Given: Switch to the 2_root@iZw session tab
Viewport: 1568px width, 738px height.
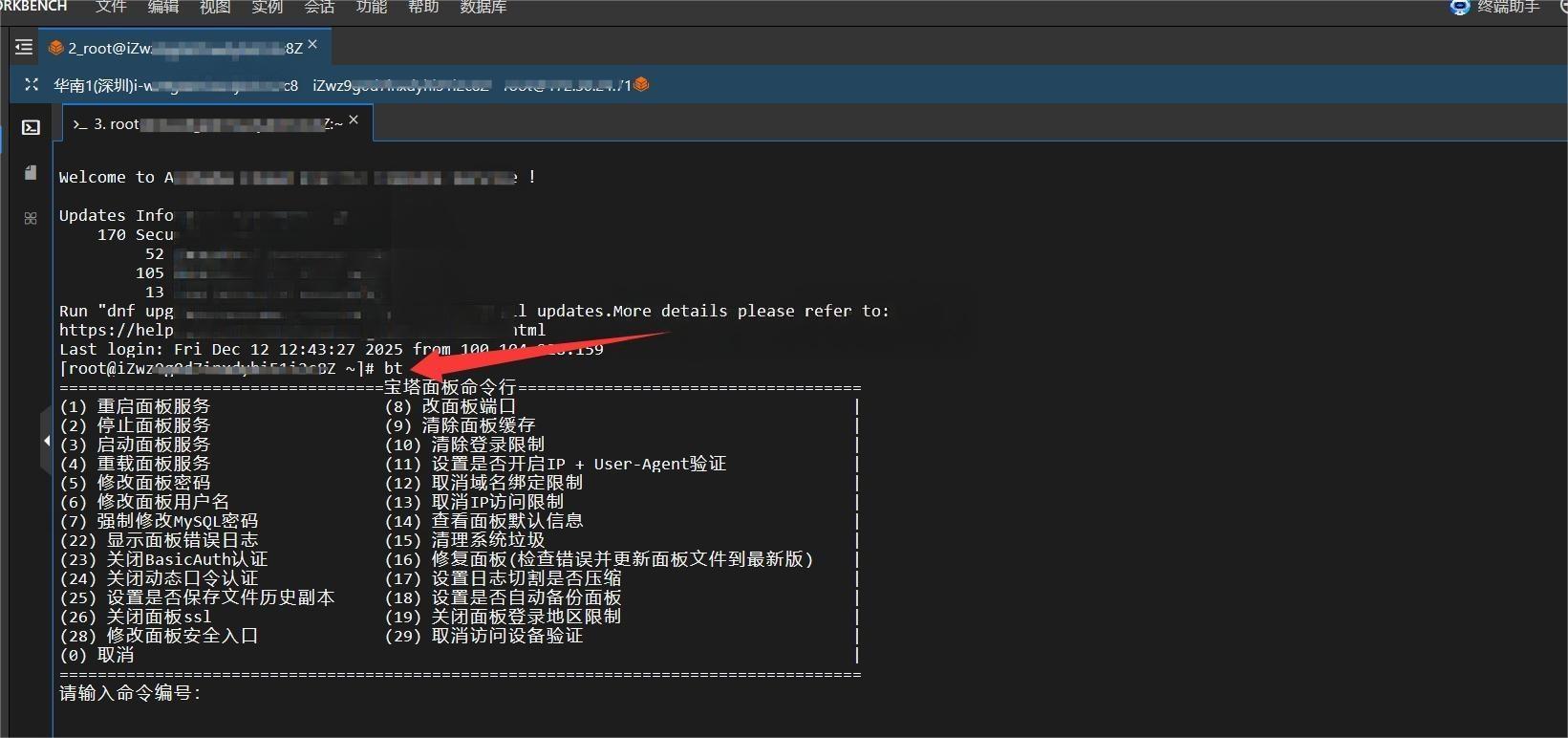Looking at the screenshot, I should click(184, 47).
